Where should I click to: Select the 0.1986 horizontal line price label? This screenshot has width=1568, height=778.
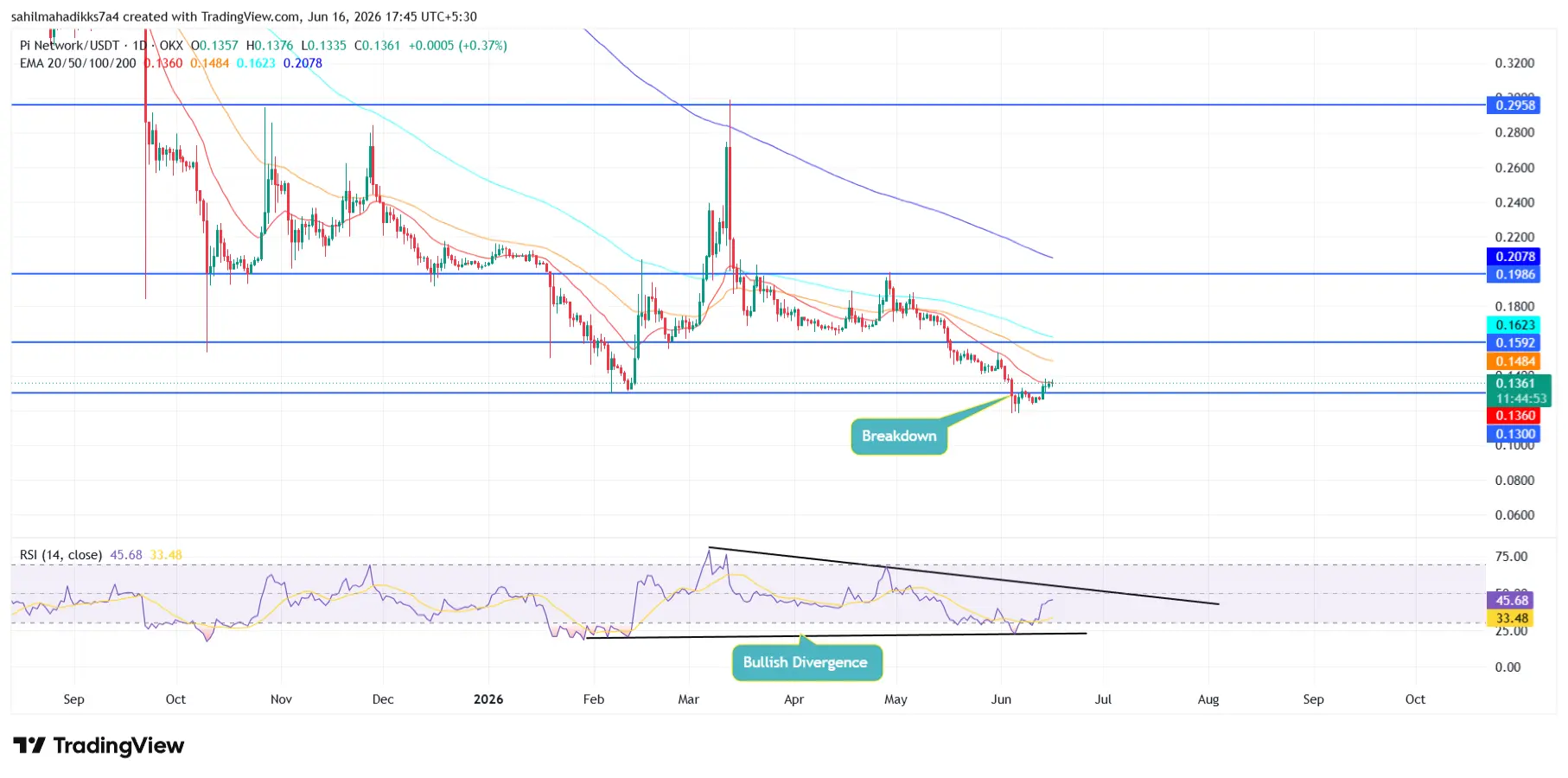(1515, 275)
